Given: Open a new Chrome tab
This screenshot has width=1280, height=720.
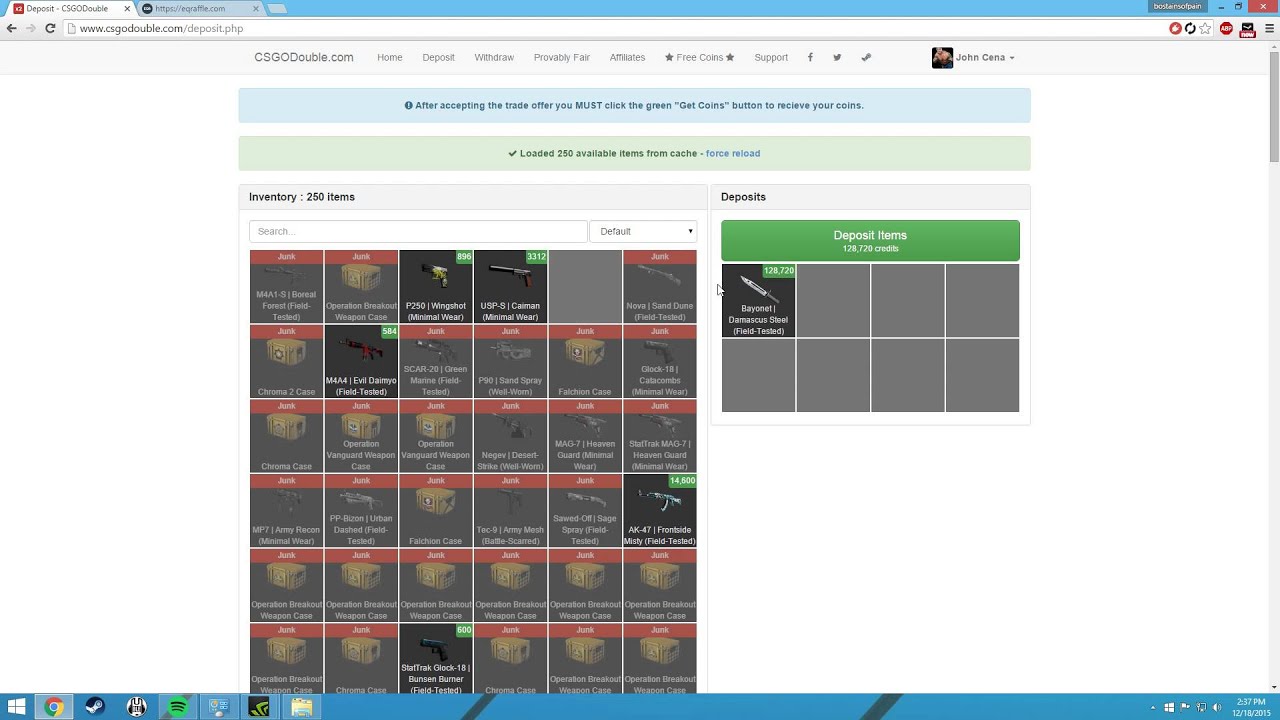Looking at the screenshot, I should point(277,8).
